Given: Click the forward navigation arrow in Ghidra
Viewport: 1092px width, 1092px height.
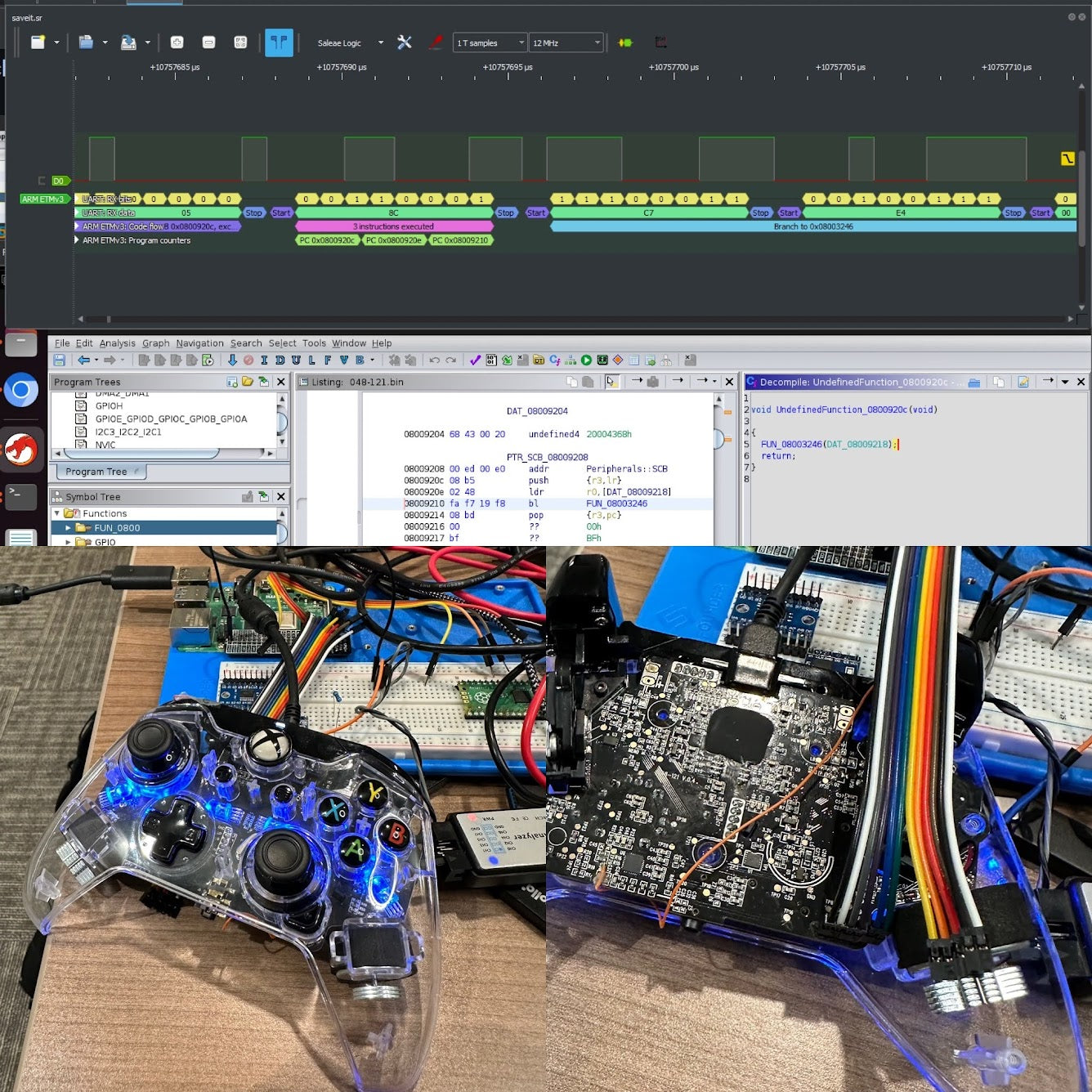Looking at the screenshot, I should coord(110,360).
